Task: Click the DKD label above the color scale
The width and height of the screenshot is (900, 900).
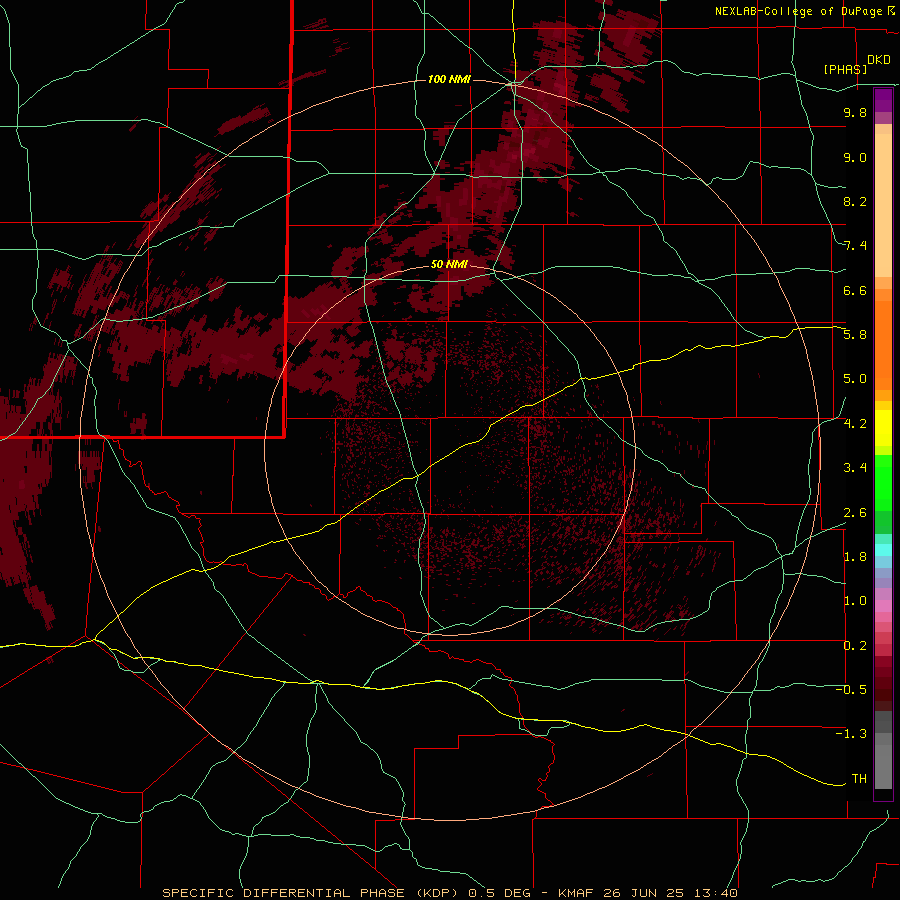Action: tap(879, 60)
